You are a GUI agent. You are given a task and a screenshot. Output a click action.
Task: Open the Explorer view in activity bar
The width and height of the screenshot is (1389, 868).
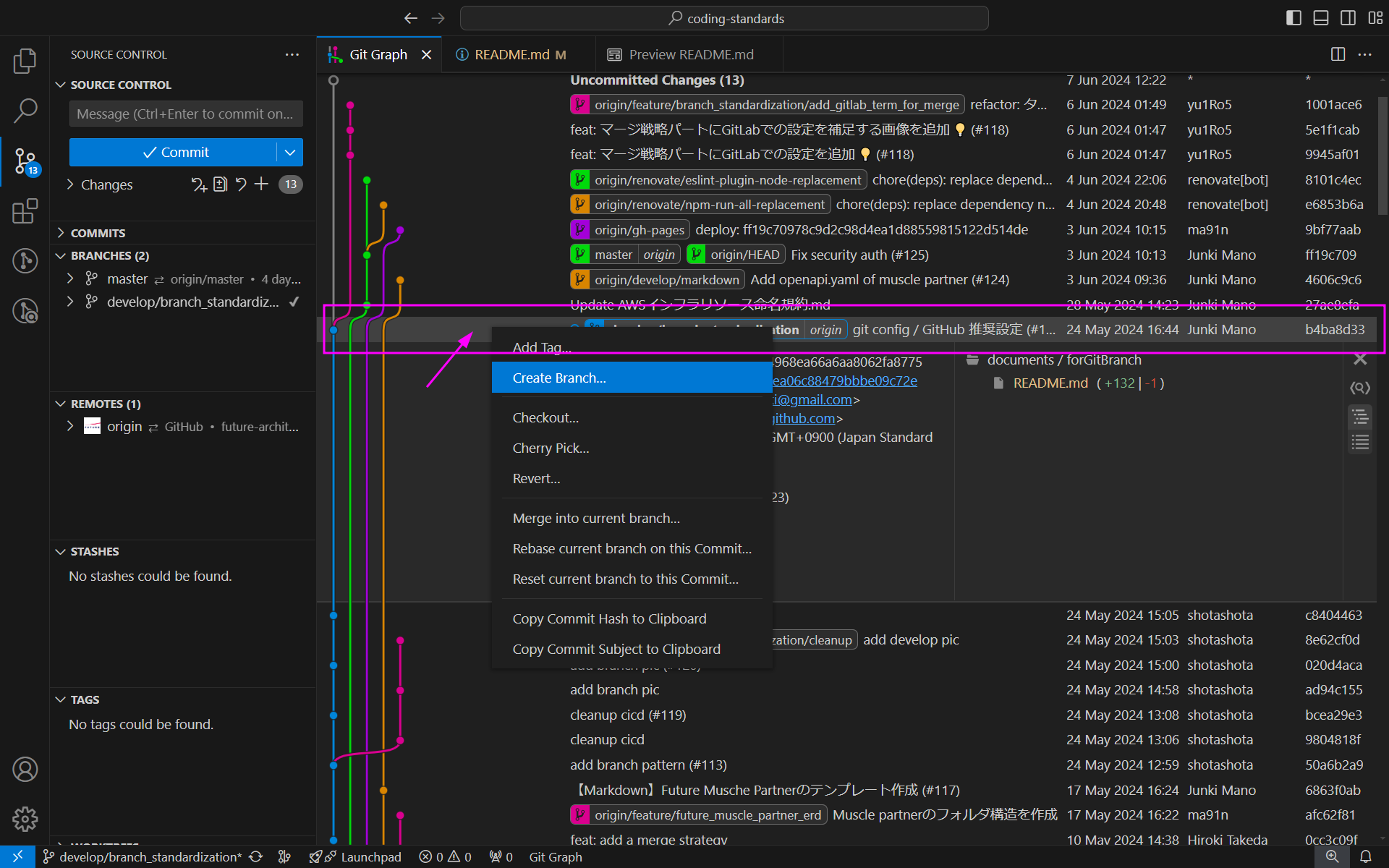point(25,61)
